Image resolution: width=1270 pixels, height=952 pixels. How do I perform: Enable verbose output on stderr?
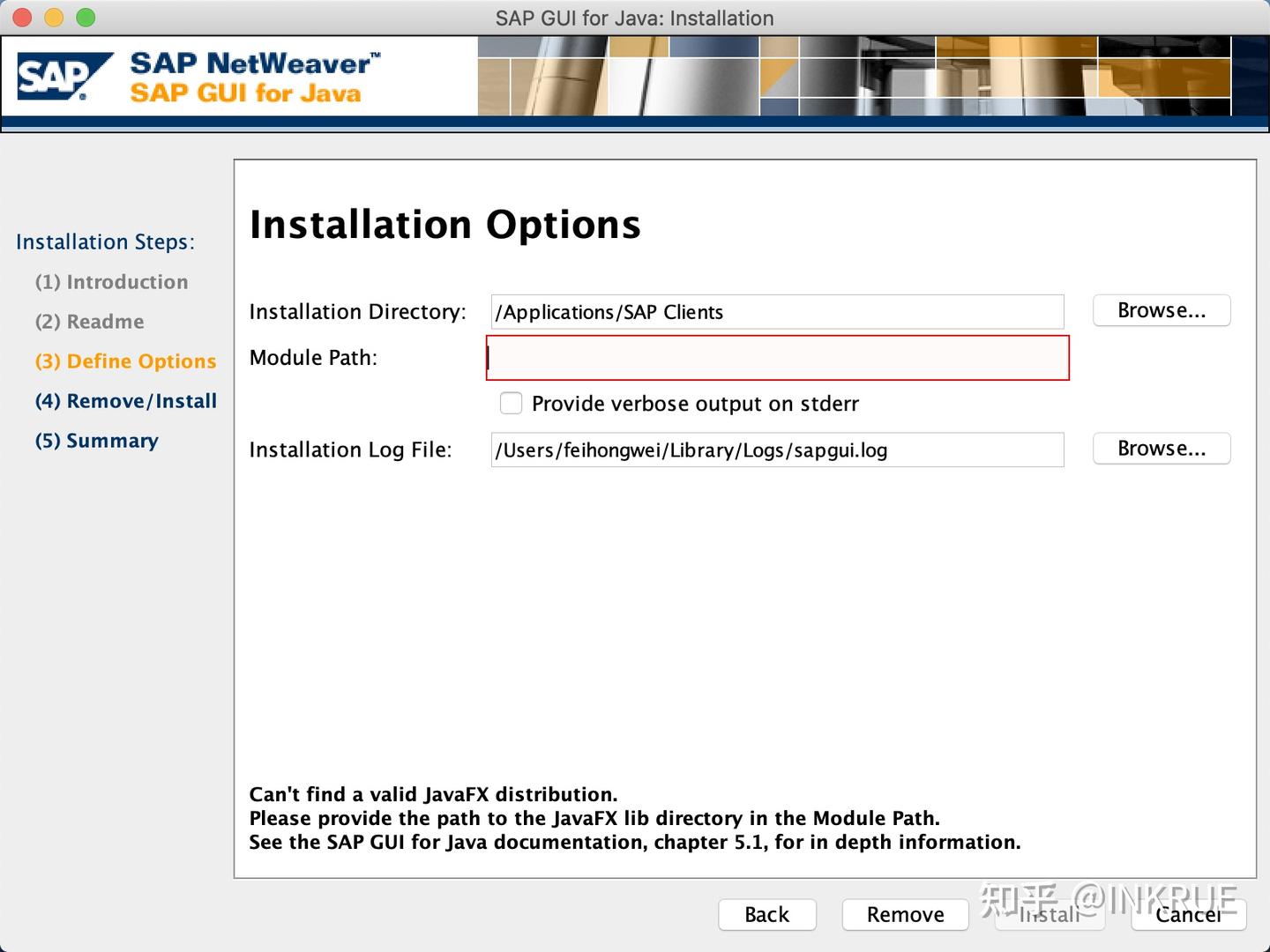[511, 403]
